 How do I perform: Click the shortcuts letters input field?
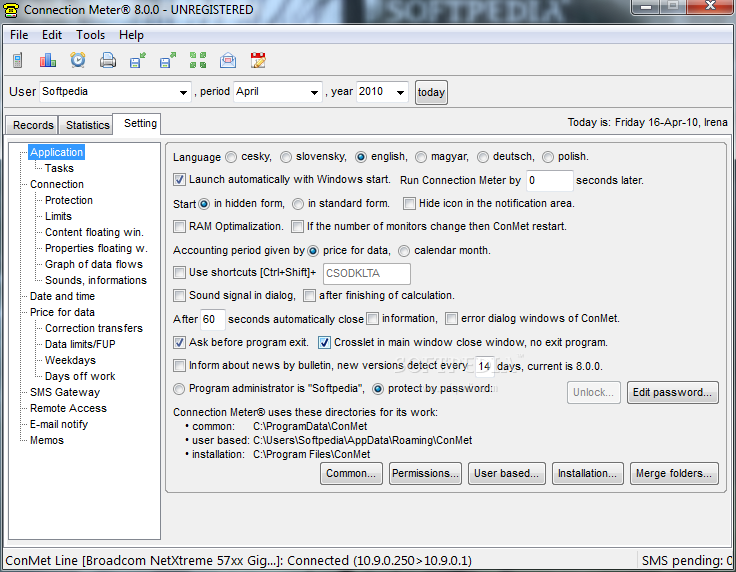tap(367, 274)
